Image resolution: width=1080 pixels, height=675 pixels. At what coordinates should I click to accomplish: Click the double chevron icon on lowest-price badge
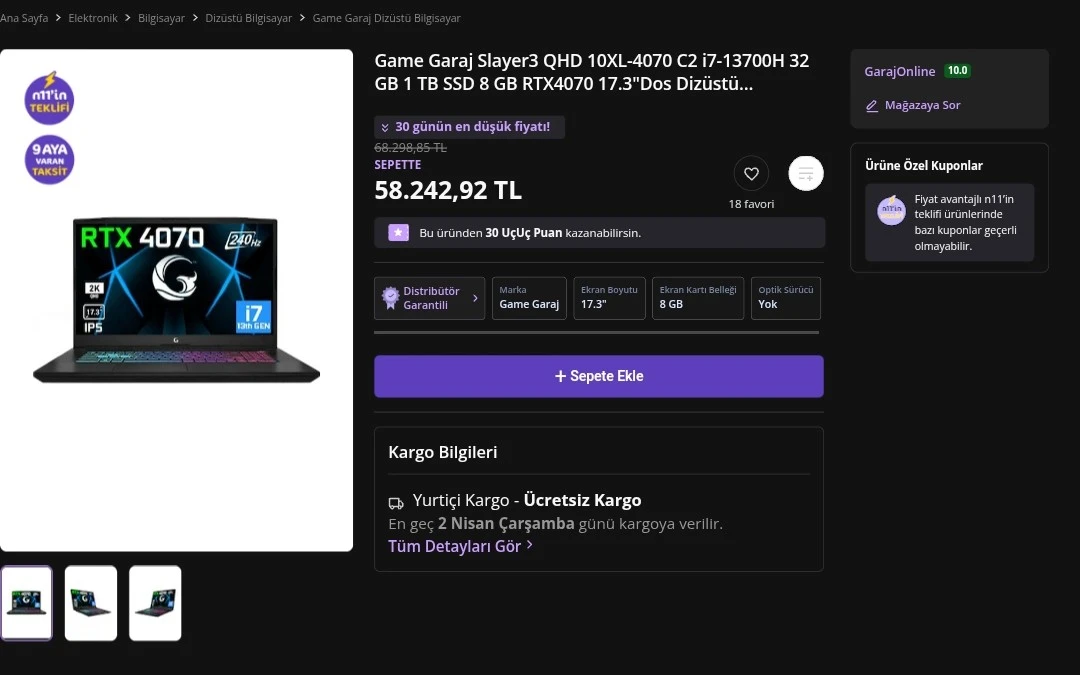(385, 127)
